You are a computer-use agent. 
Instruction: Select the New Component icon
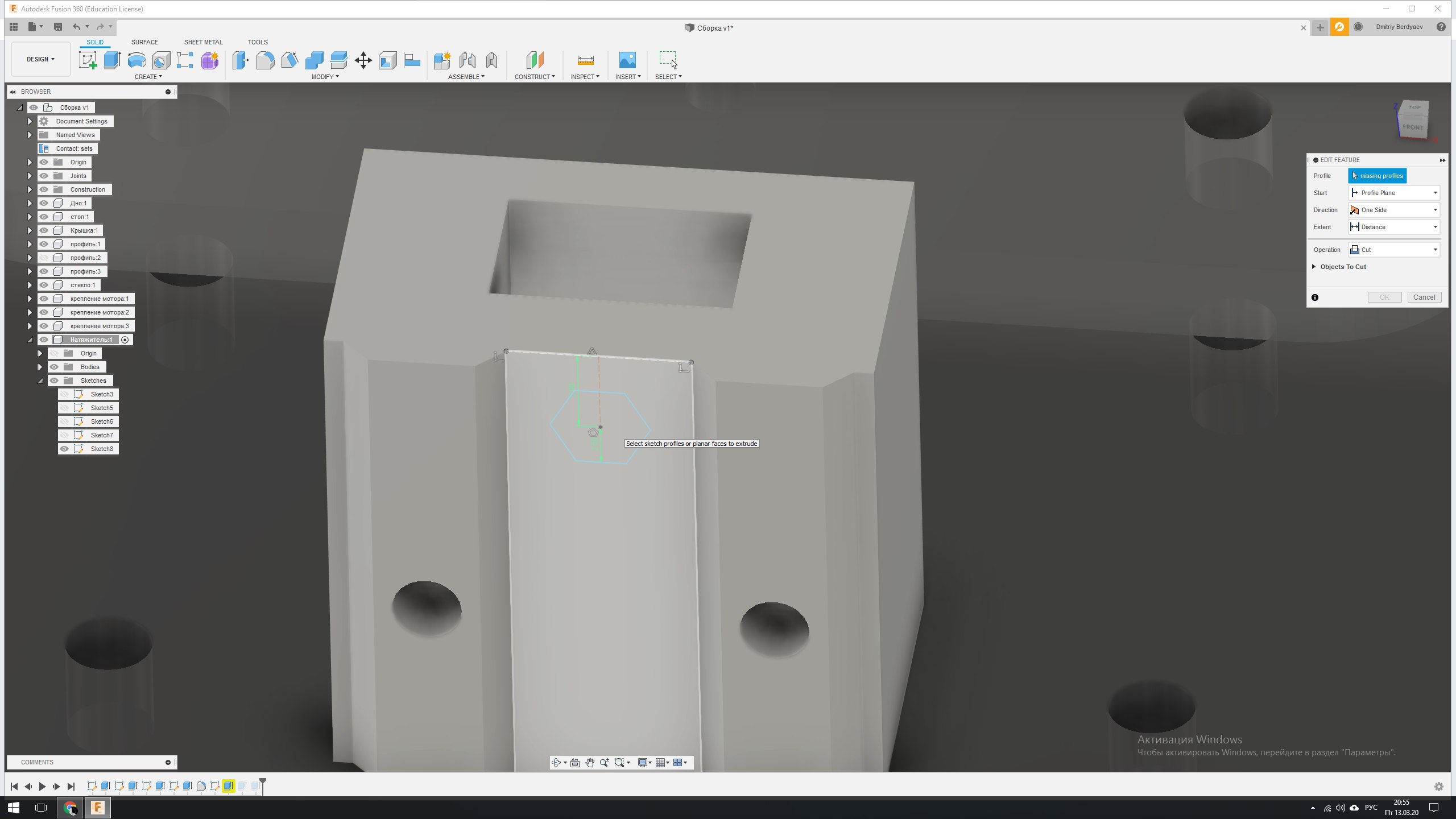(x=442, y=60)
